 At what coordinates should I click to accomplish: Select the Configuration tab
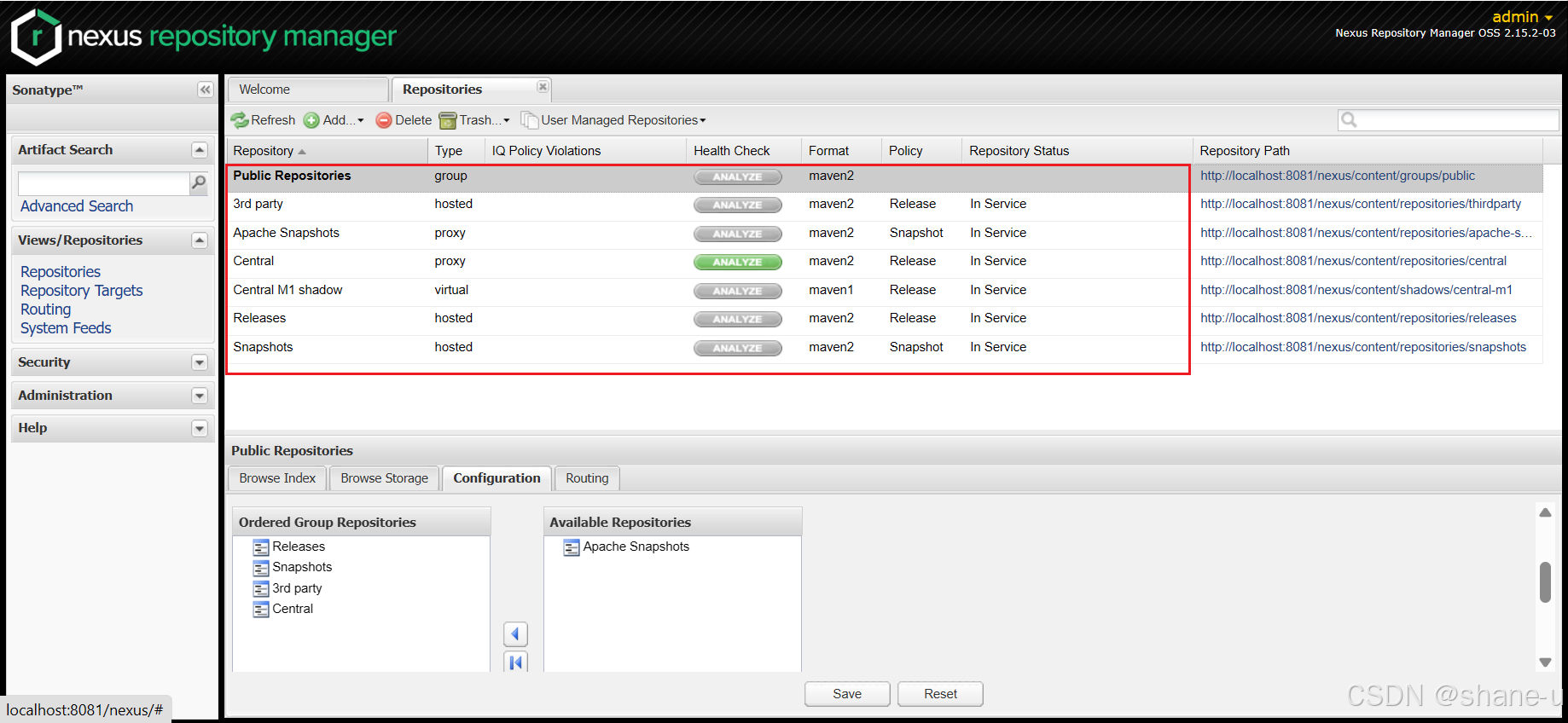(x=497, y=478)
